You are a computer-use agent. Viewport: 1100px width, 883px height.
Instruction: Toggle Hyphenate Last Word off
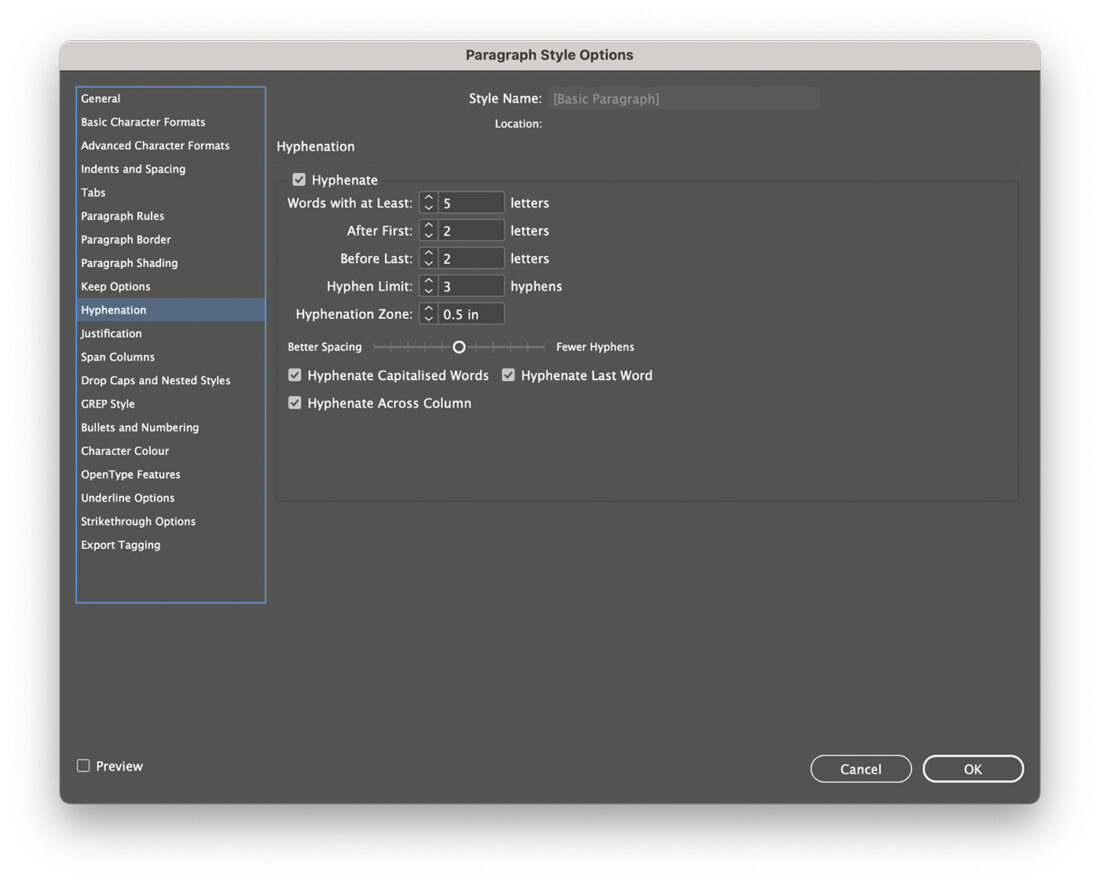click(508, 375)
